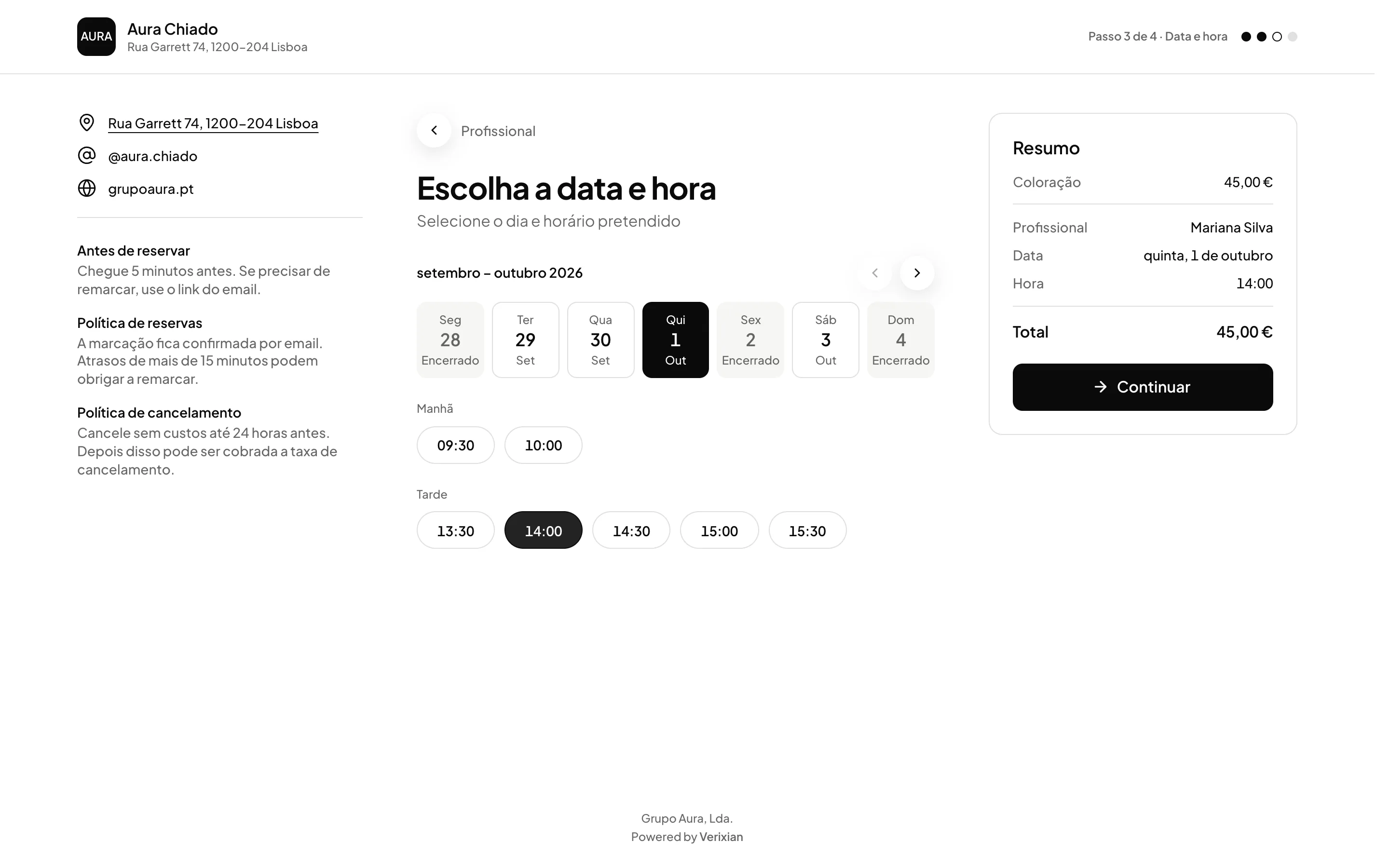Show previous week with left chevron
1389x868 pixels.
(875, 272)
